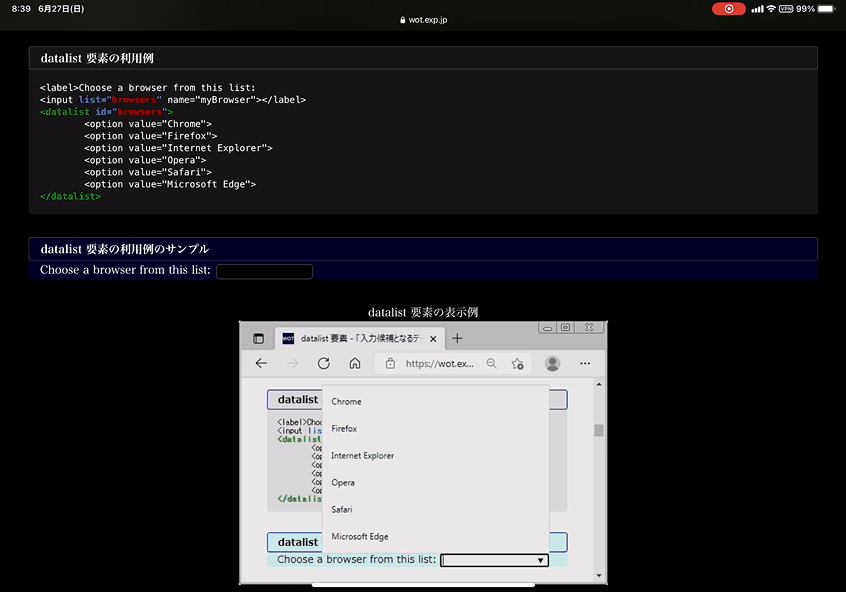The width and height of the screenshot is (846, 592).
Task: Click the zoom magnifier icon in Edge's address bar
Action: coord(492,363)
